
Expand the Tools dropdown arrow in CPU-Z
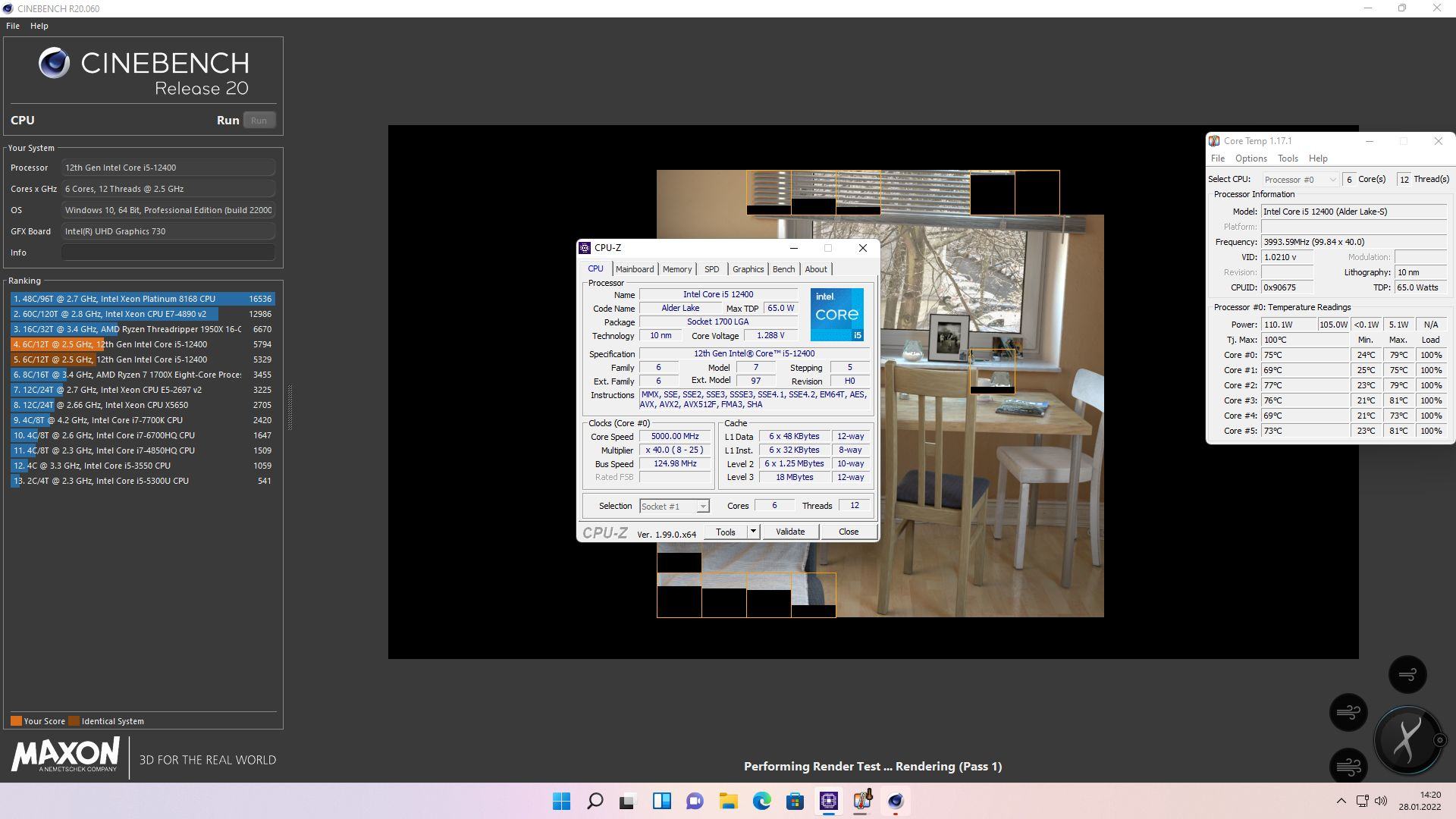753,532
